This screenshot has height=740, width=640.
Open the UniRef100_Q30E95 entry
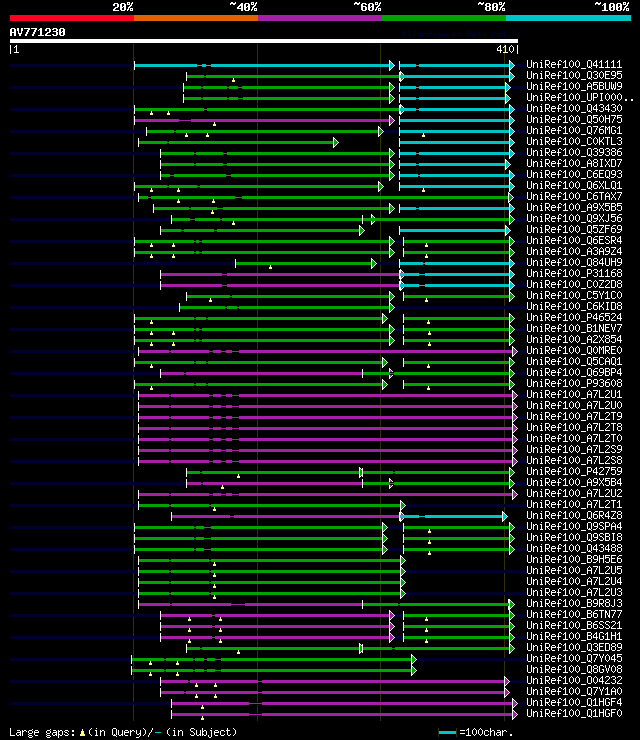pyautogui.click(x=574, y=75)
